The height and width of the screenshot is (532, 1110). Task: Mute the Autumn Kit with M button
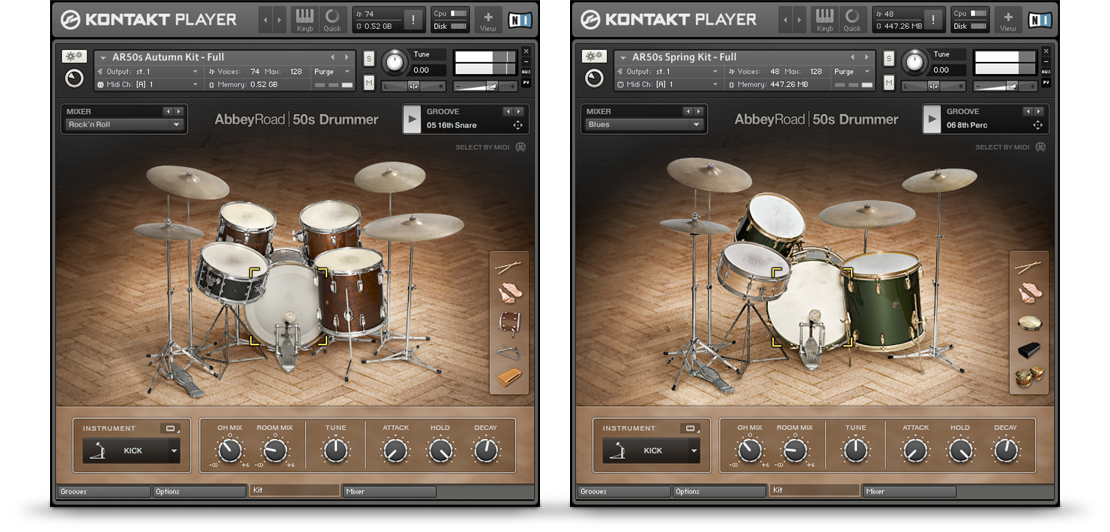[x=369, y=83]
